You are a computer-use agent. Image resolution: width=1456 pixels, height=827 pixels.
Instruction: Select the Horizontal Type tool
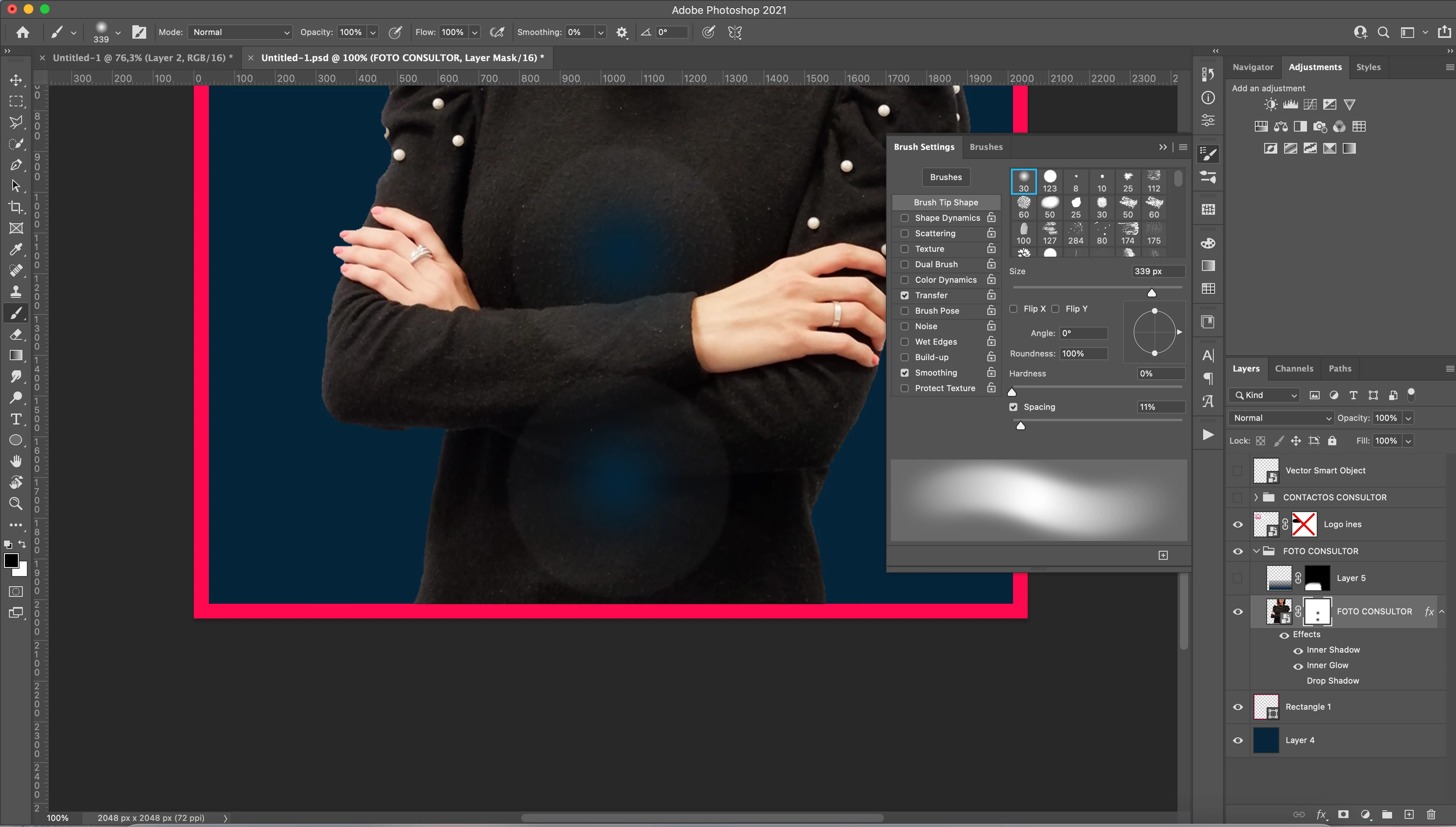coord(16,419)
